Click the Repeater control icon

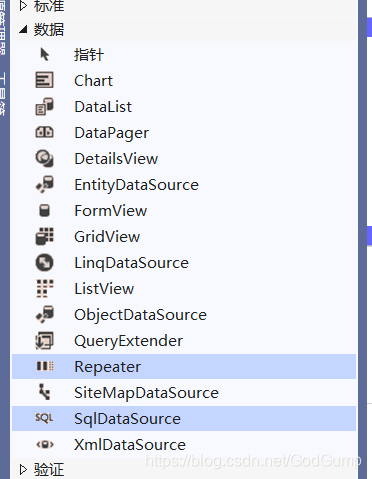coord(45,366)
